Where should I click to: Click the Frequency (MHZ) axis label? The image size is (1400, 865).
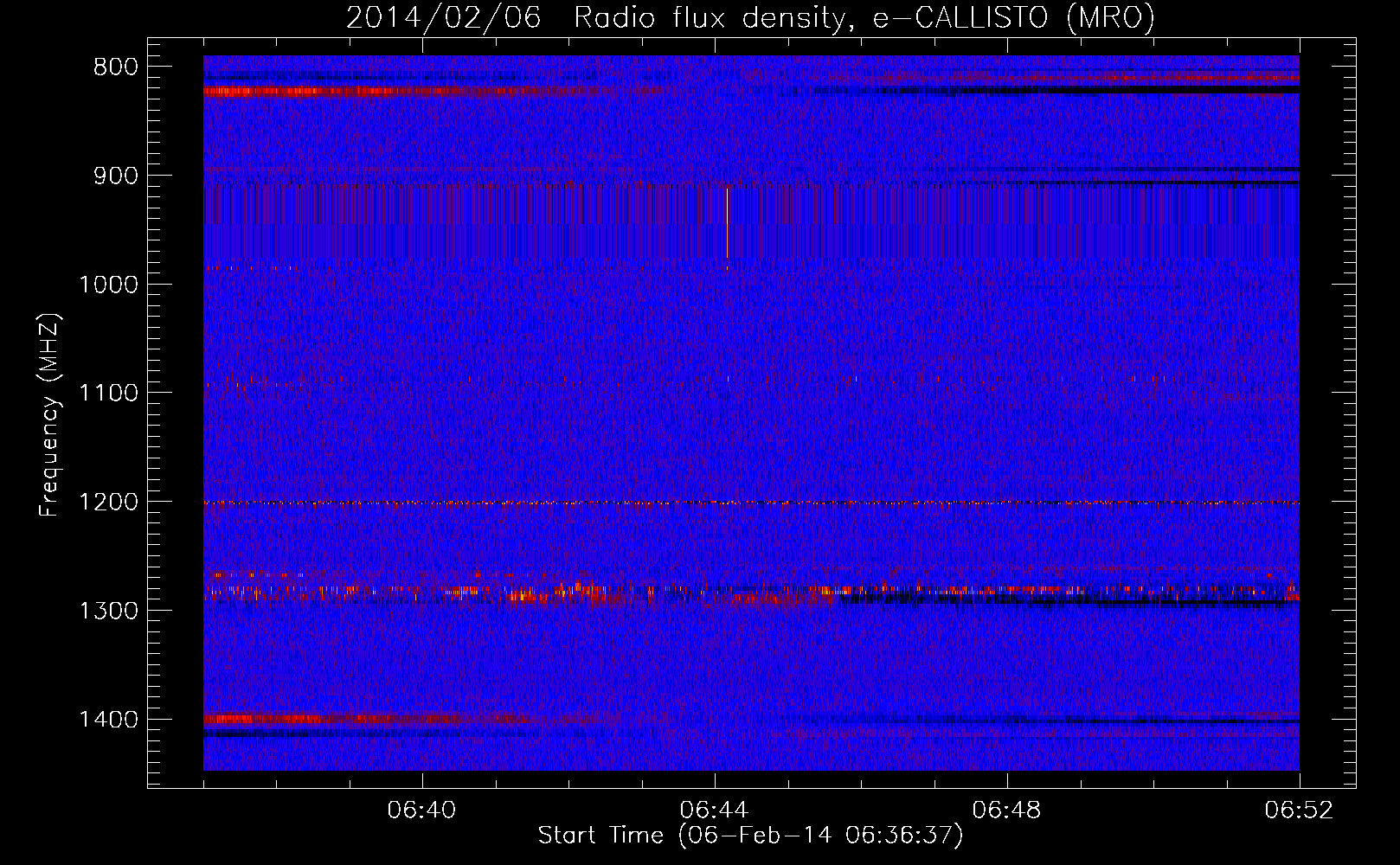[49, 415]
